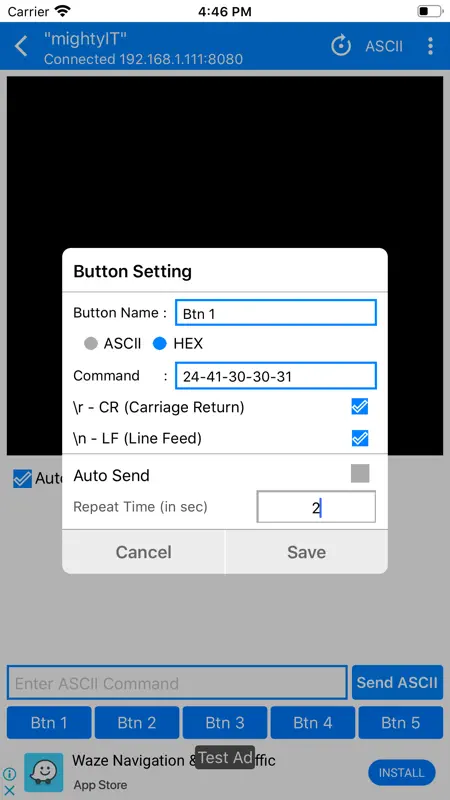450x800 pixels.
Task: Focus the Command hex field
Action: 276,376
